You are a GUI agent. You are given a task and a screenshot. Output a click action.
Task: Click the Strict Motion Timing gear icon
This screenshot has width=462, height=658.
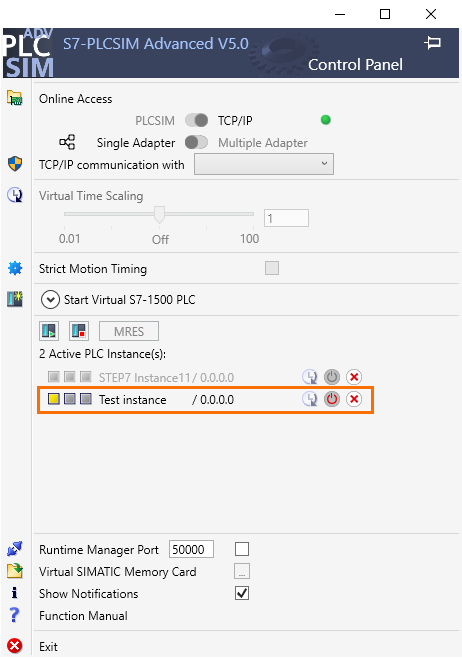pyautogui.click(x=15, y=268)
